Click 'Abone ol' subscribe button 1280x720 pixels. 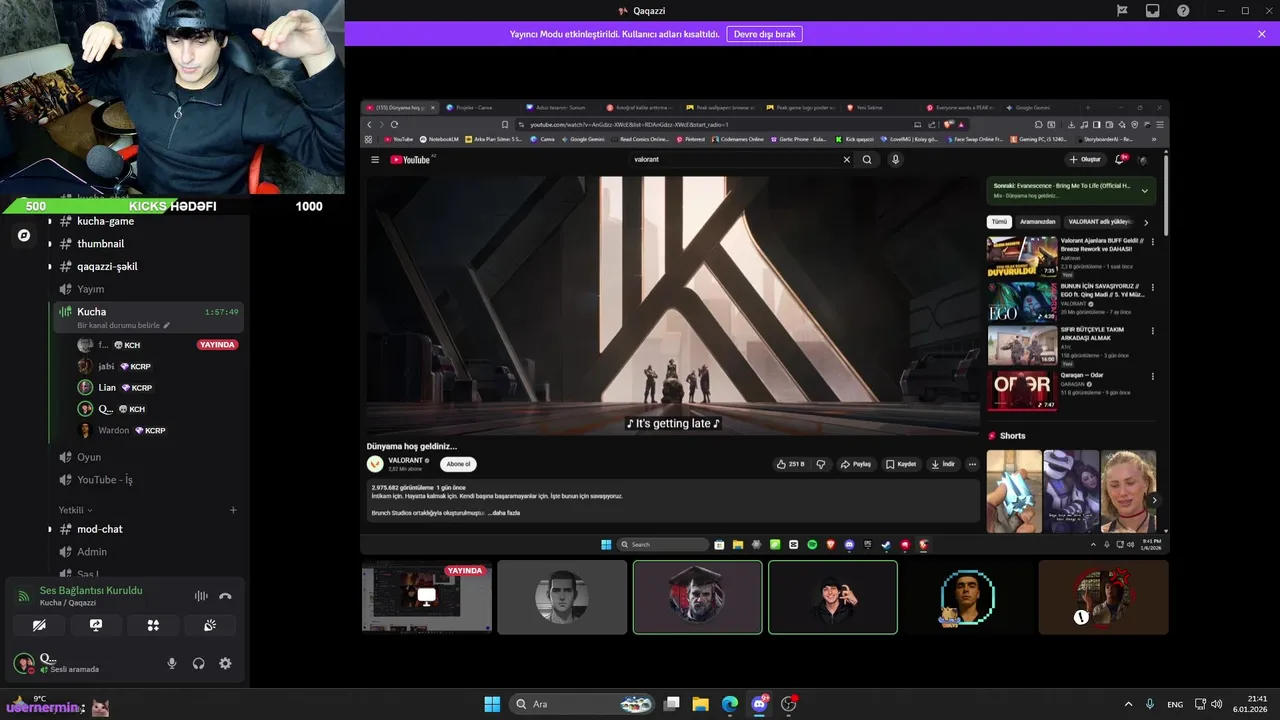click(x=458, y=464)
